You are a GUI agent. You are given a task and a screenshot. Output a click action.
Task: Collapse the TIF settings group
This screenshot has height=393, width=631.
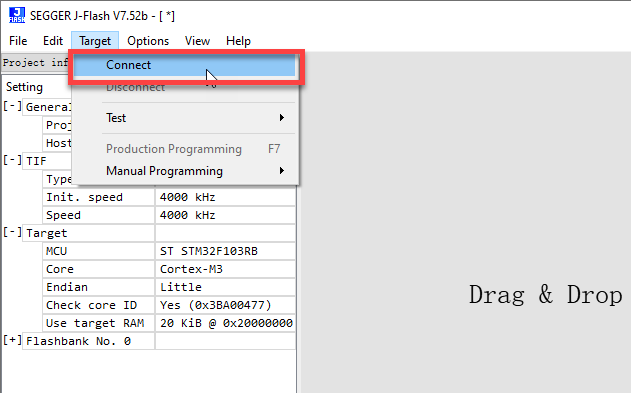pyautogui.click(x=12, y=160)
